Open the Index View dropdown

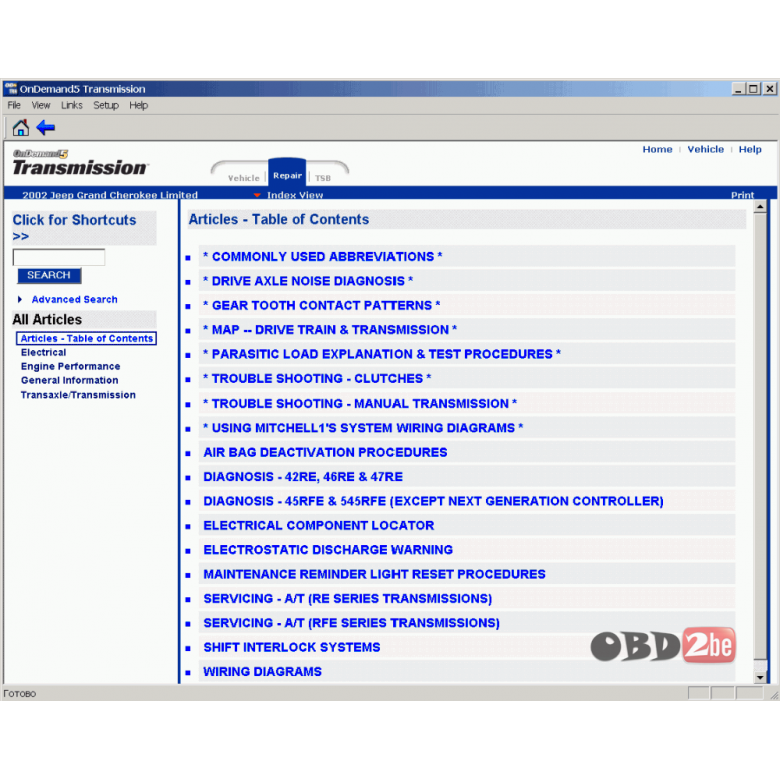click(290, 195)
